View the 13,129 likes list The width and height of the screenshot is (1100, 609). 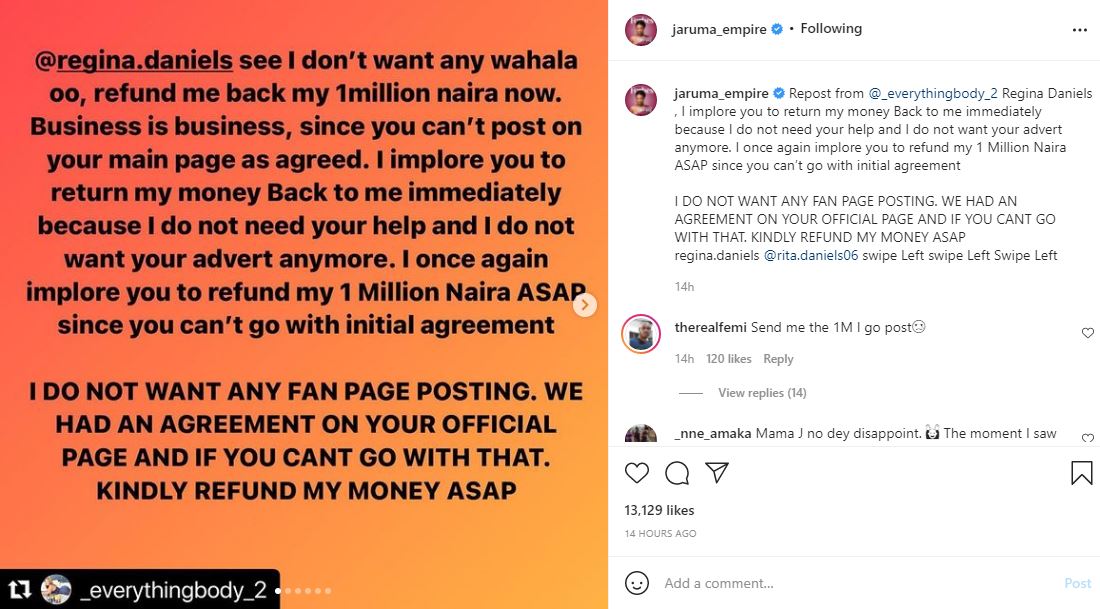pyautogui.click(x=659, y=510)
